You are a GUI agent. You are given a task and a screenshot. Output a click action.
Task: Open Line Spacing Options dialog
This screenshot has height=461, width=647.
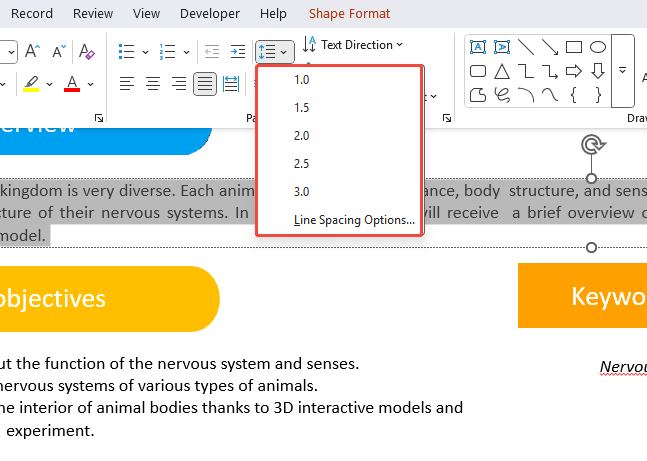(x=340, y=220)
